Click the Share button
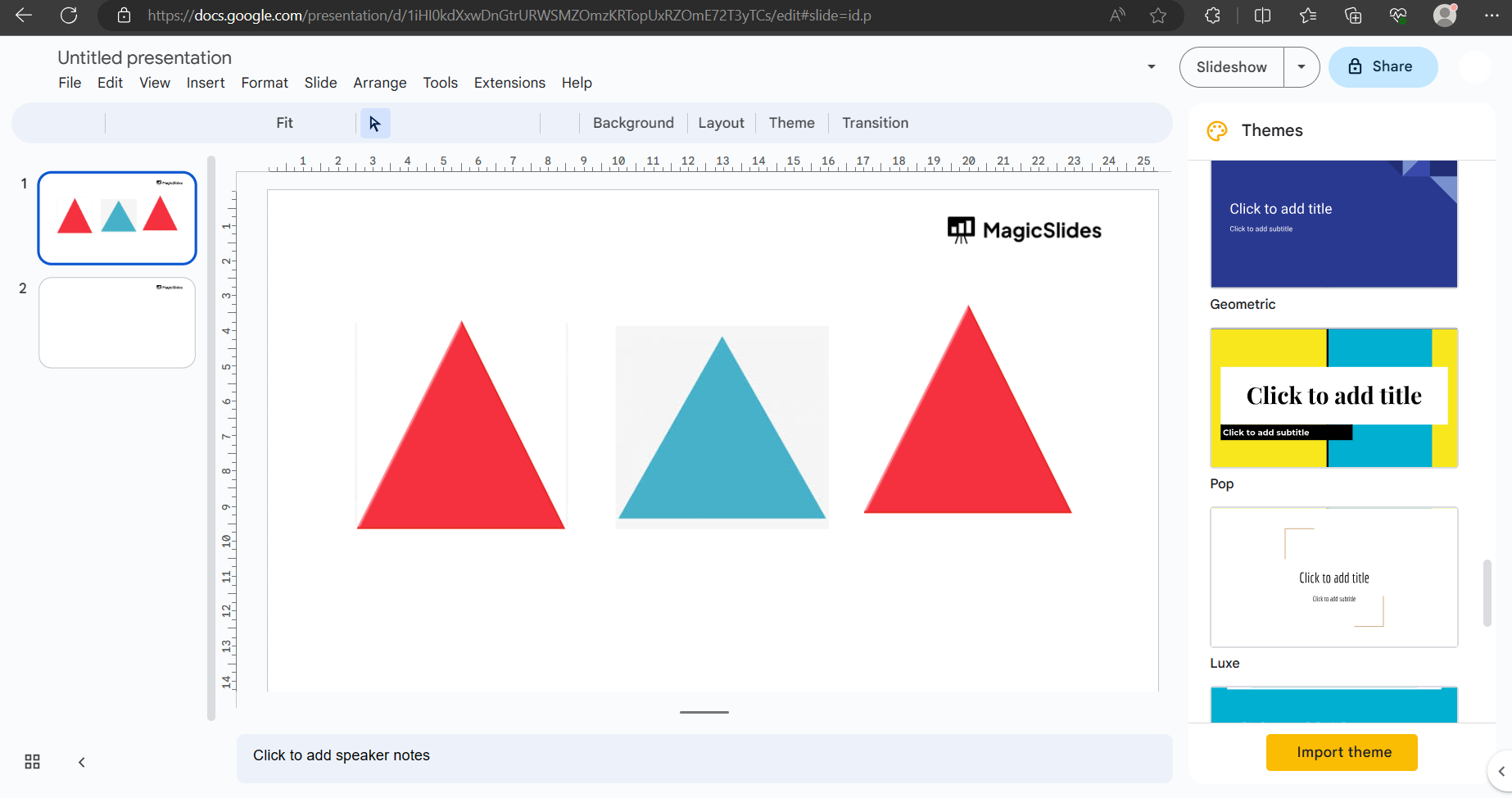This screenshot has width=1512, height=798. pos(1383,67)
